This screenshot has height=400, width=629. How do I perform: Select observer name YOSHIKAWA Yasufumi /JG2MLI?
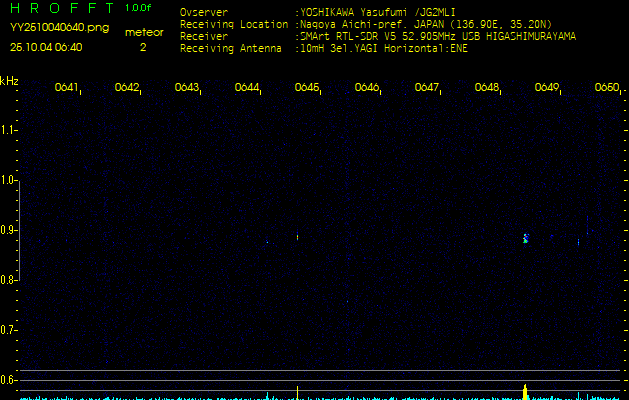tap(378, 12)
